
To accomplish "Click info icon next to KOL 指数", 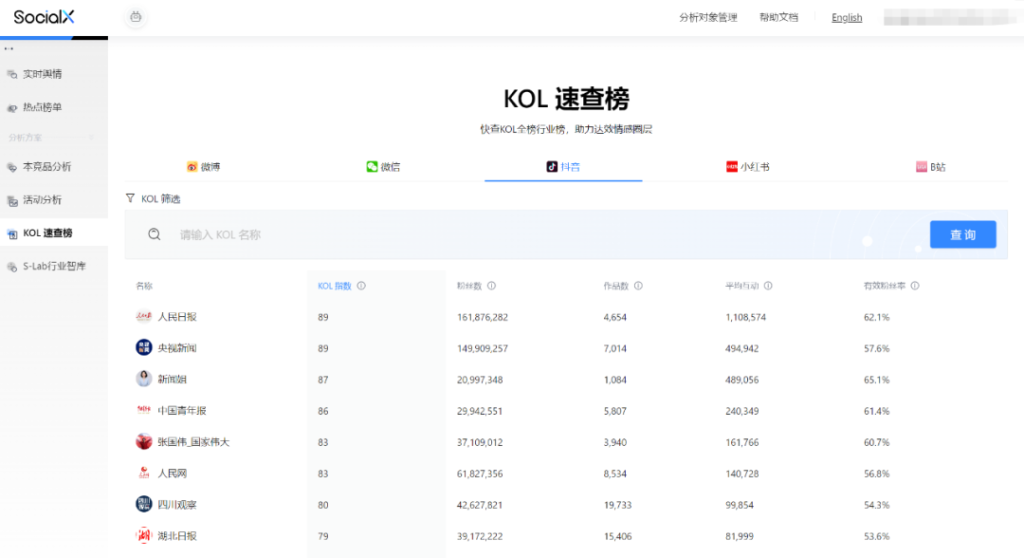I will [361, 286].
